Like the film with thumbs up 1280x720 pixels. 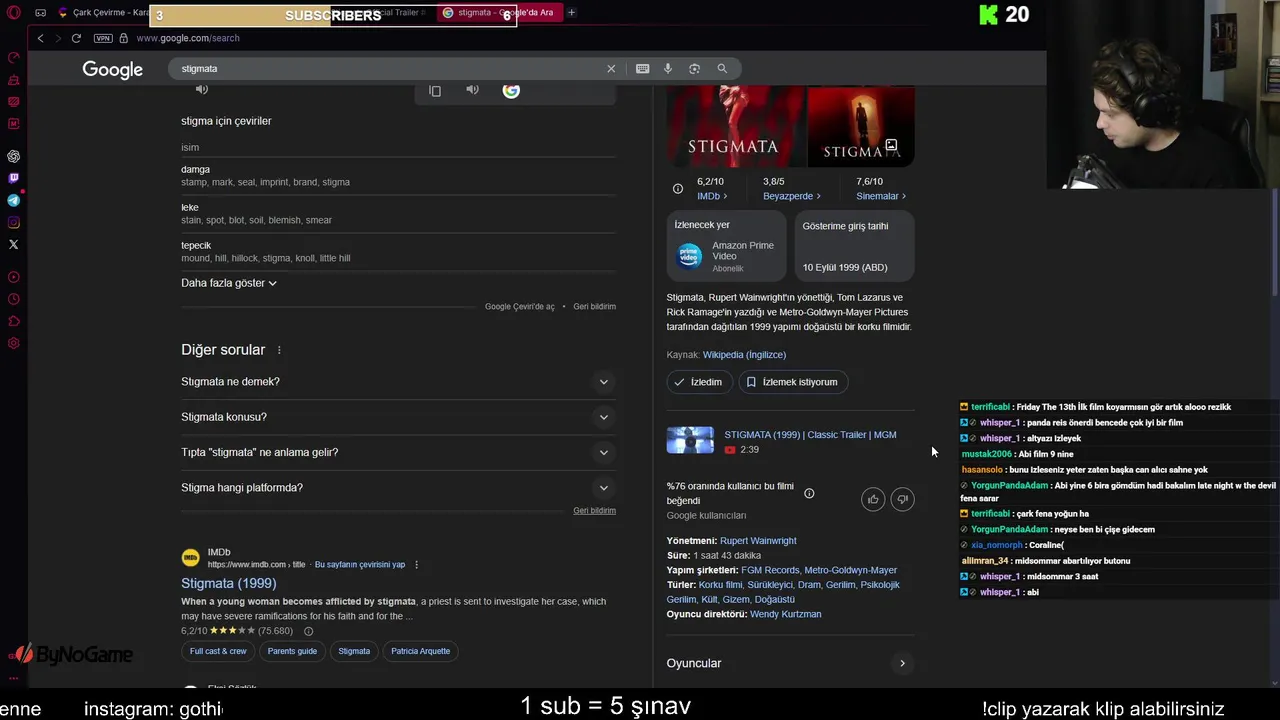point(873,499)
